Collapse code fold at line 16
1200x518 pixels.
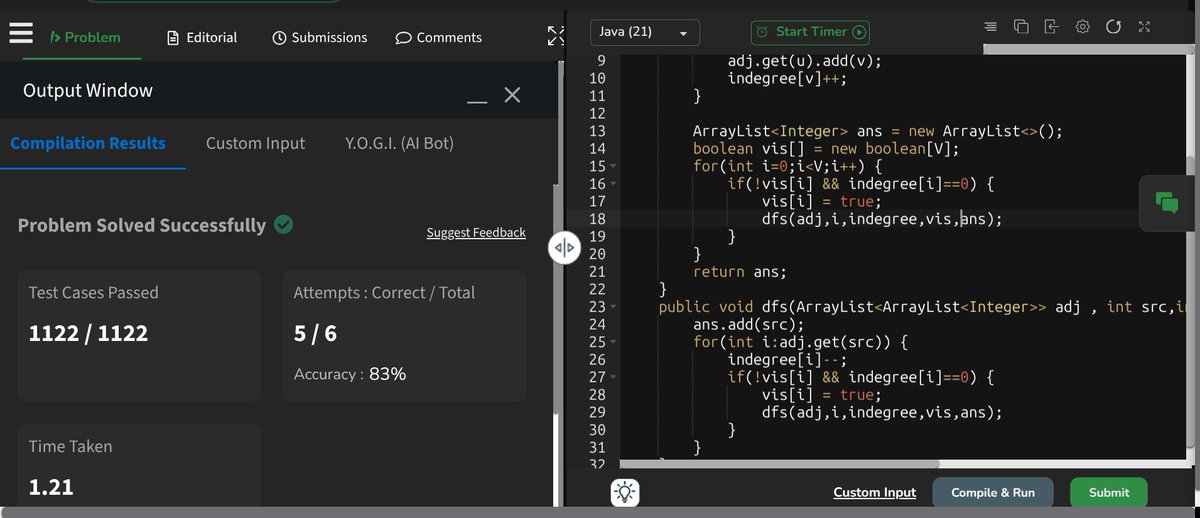pyautogui.click(x=612, y=184)
